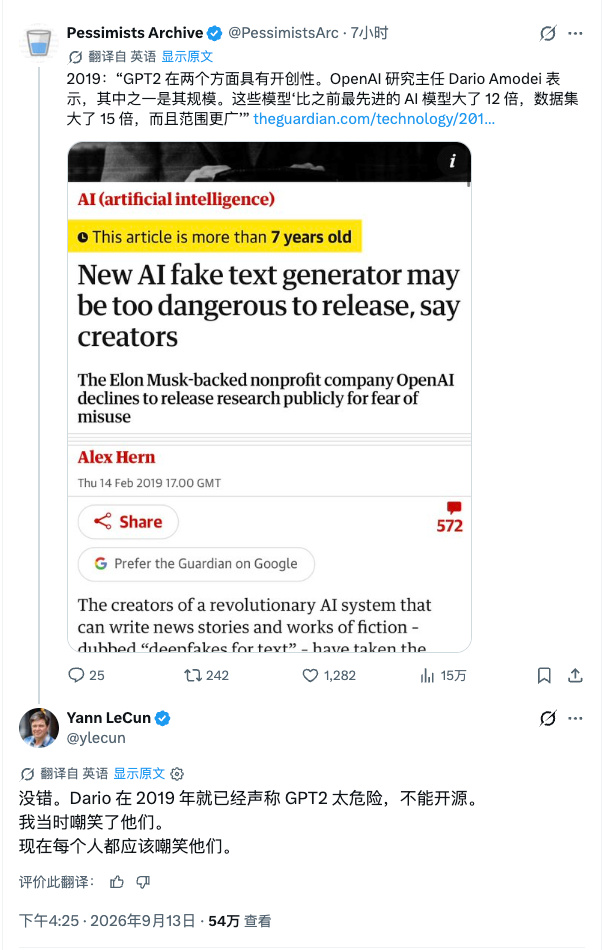Open more options on Yann LeCun's tweet
Screen dimensions: 603x950
point(575,719)
